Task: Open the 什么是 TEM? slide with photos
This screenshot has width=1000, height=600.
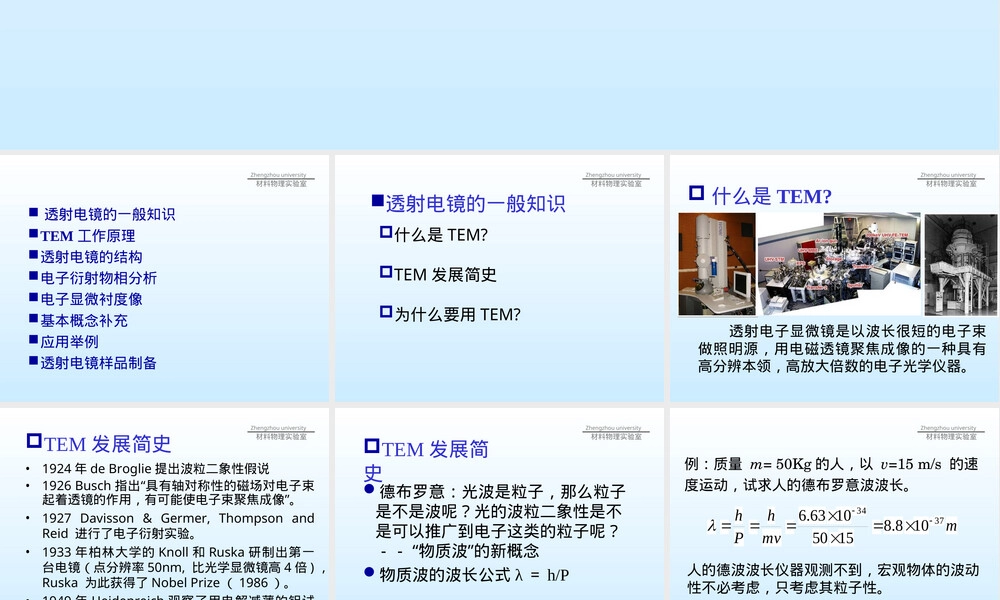Action: coord(835,278)
